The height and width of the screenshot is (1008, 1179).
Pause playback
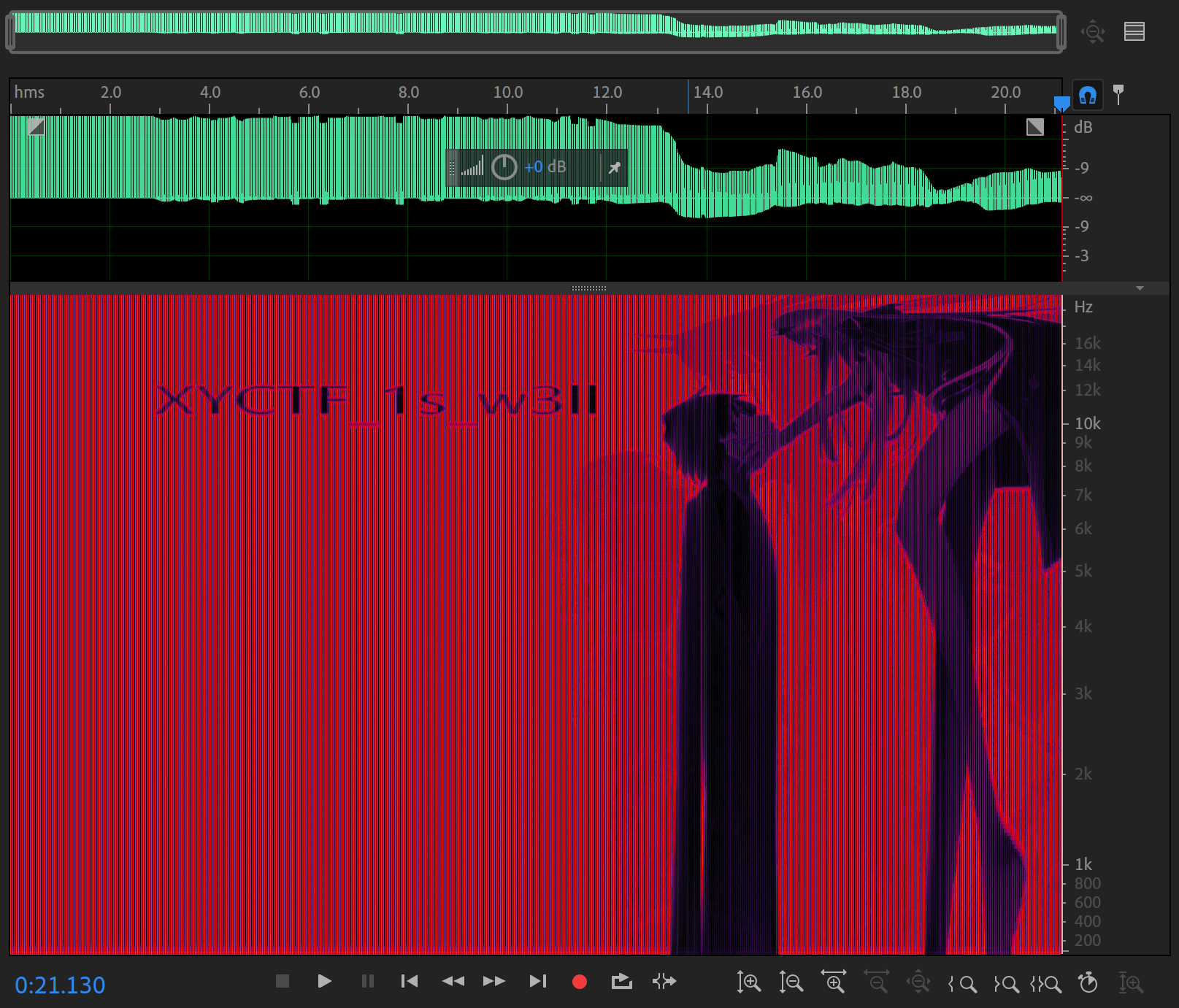[368, 981]
